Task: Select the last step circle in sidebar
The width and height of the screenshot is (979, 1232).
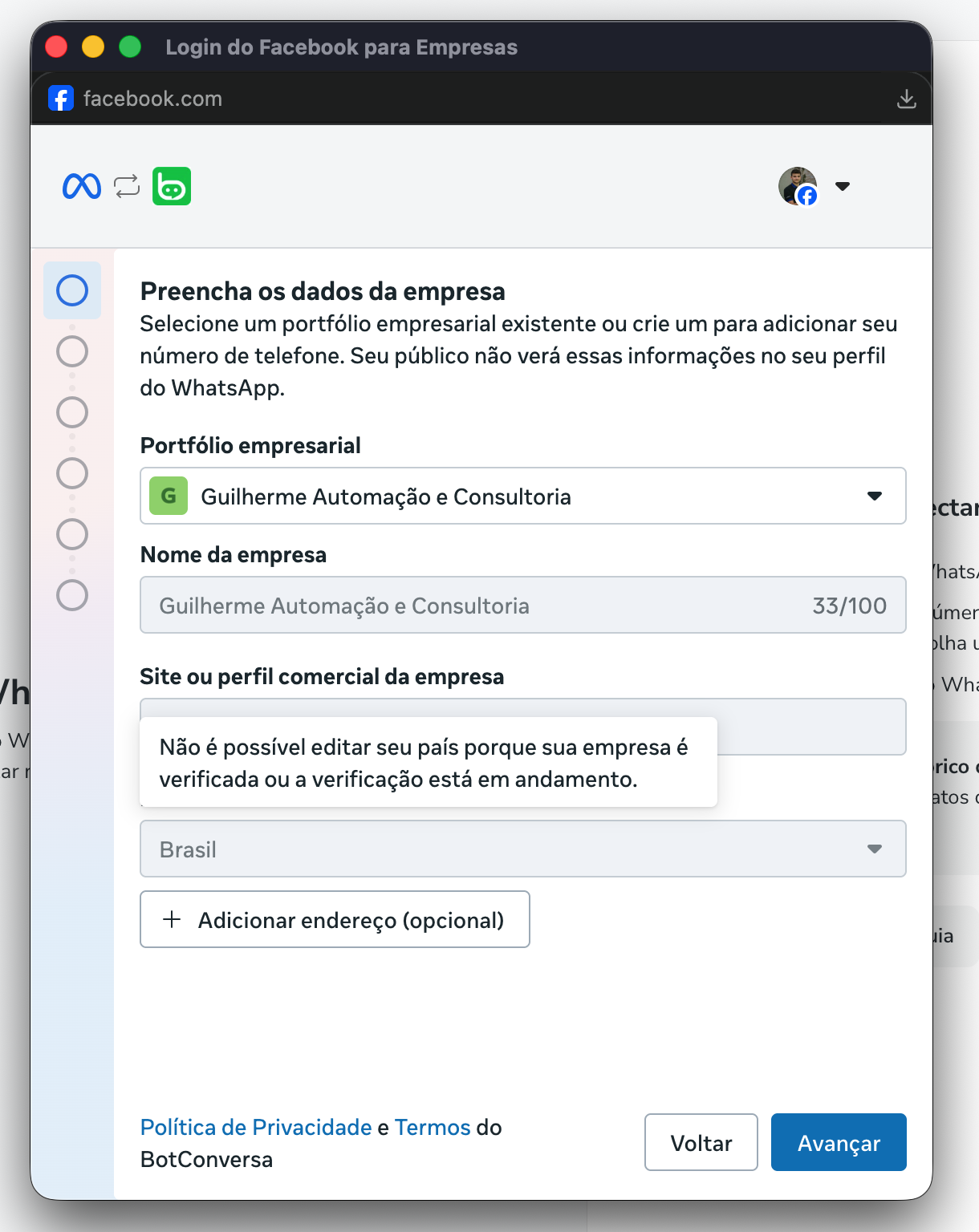Action: (72, 595)
